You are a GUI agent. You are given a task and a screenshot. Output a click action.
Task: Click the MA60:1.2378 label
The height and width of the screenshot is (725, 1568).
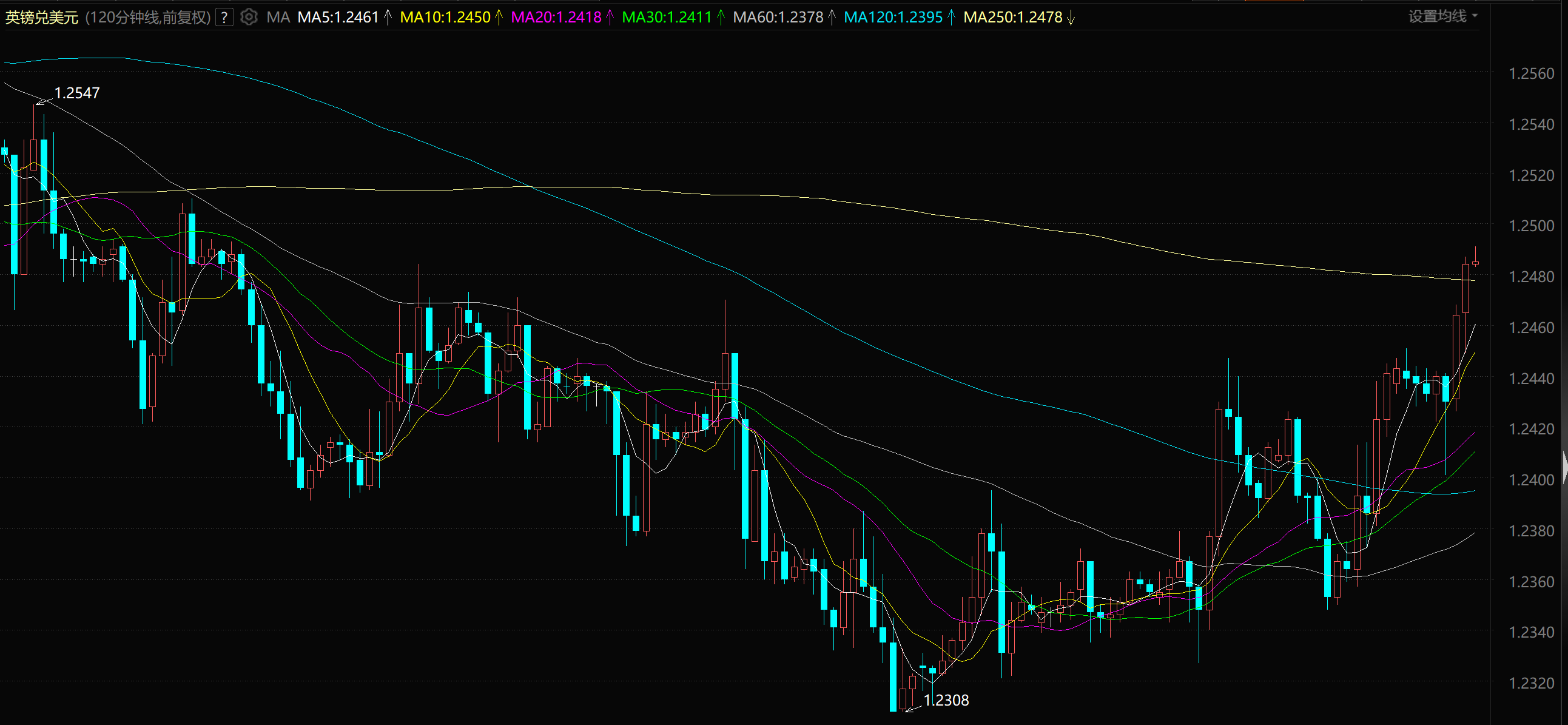tap(777, 18)
